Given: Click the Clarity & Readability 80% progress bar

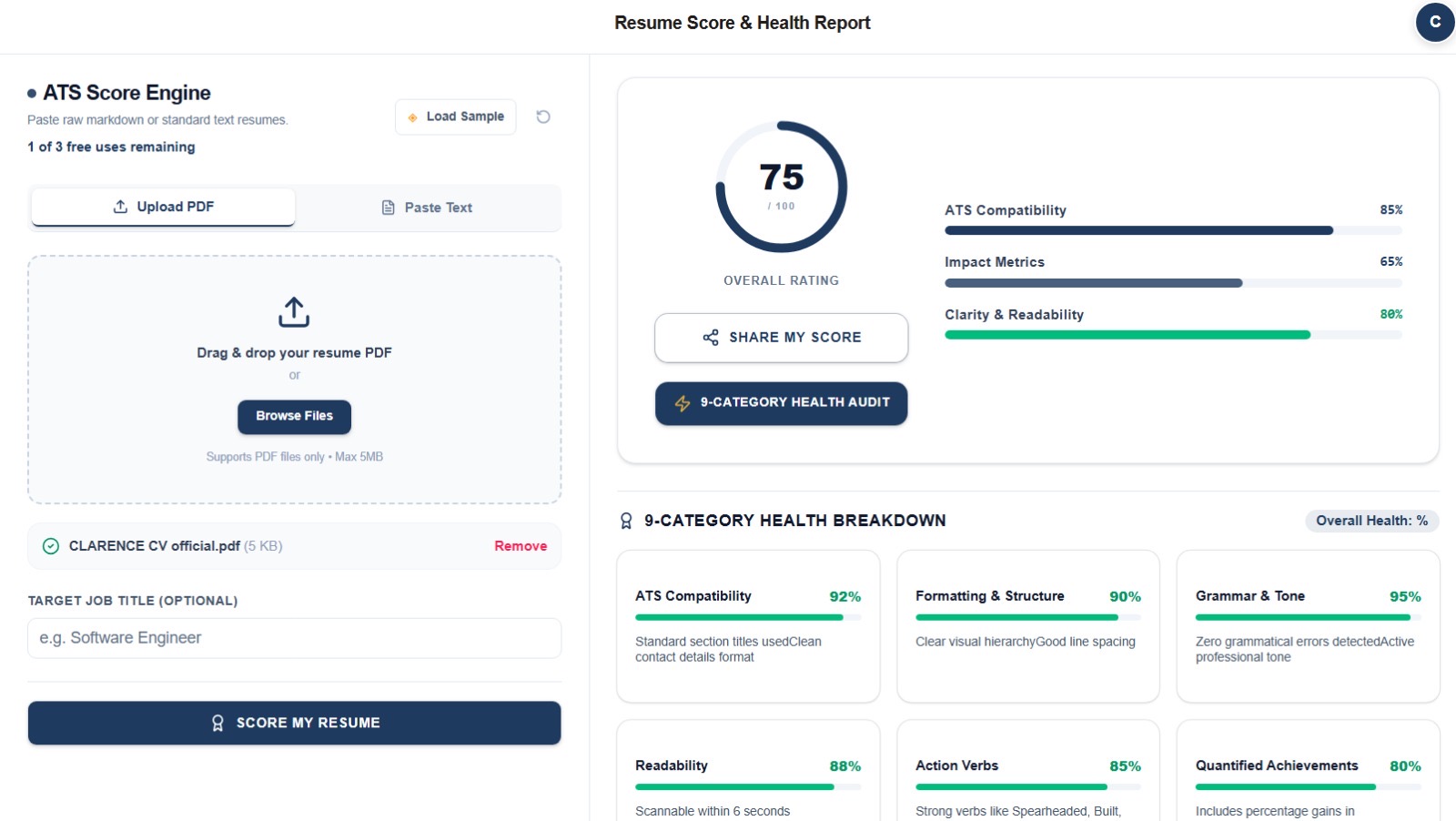Looking at the screenshot, I should [x=1174, y=335].
